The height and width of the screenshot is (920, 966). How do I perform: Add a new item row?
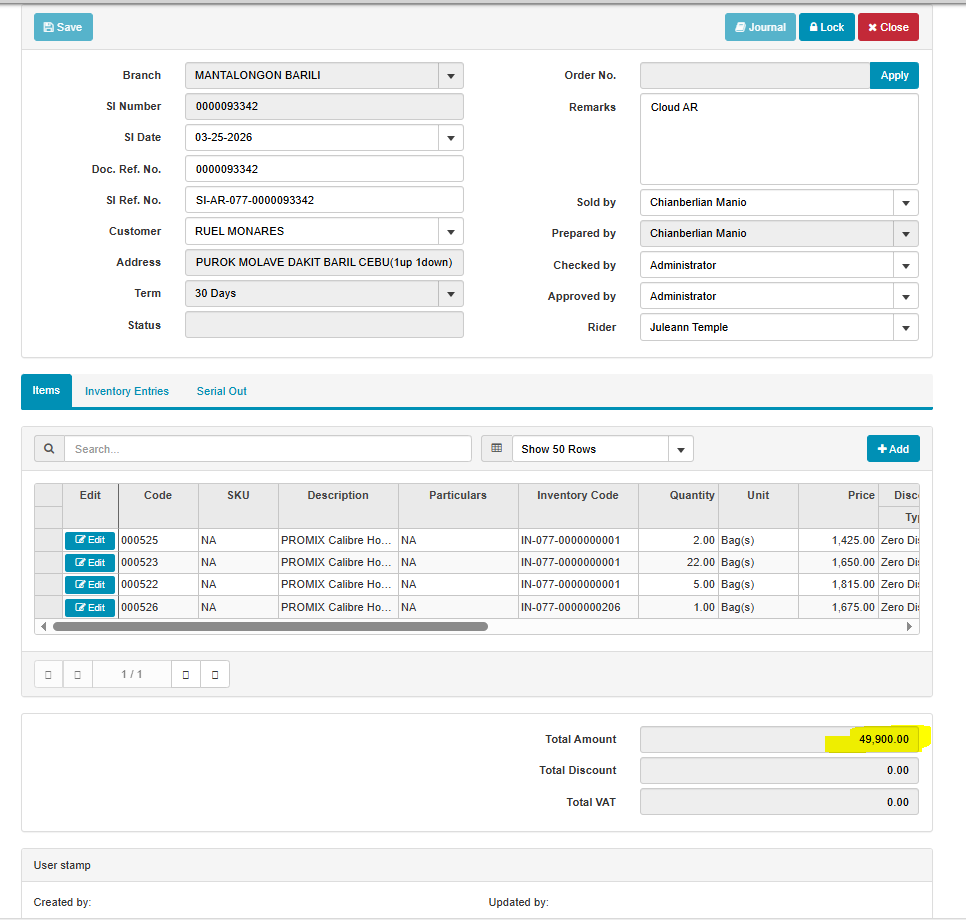[x=892, y=449]
